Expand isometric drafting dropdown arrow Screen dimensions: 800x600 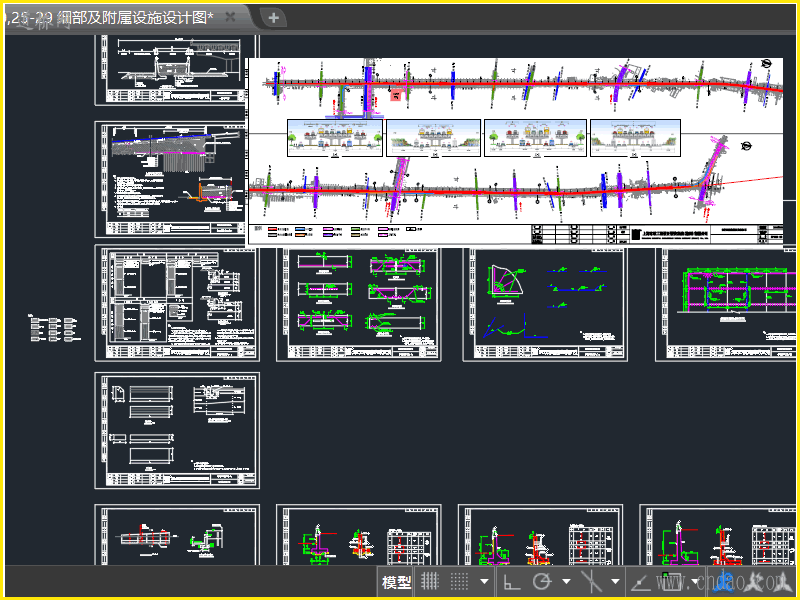coord(615,581)
